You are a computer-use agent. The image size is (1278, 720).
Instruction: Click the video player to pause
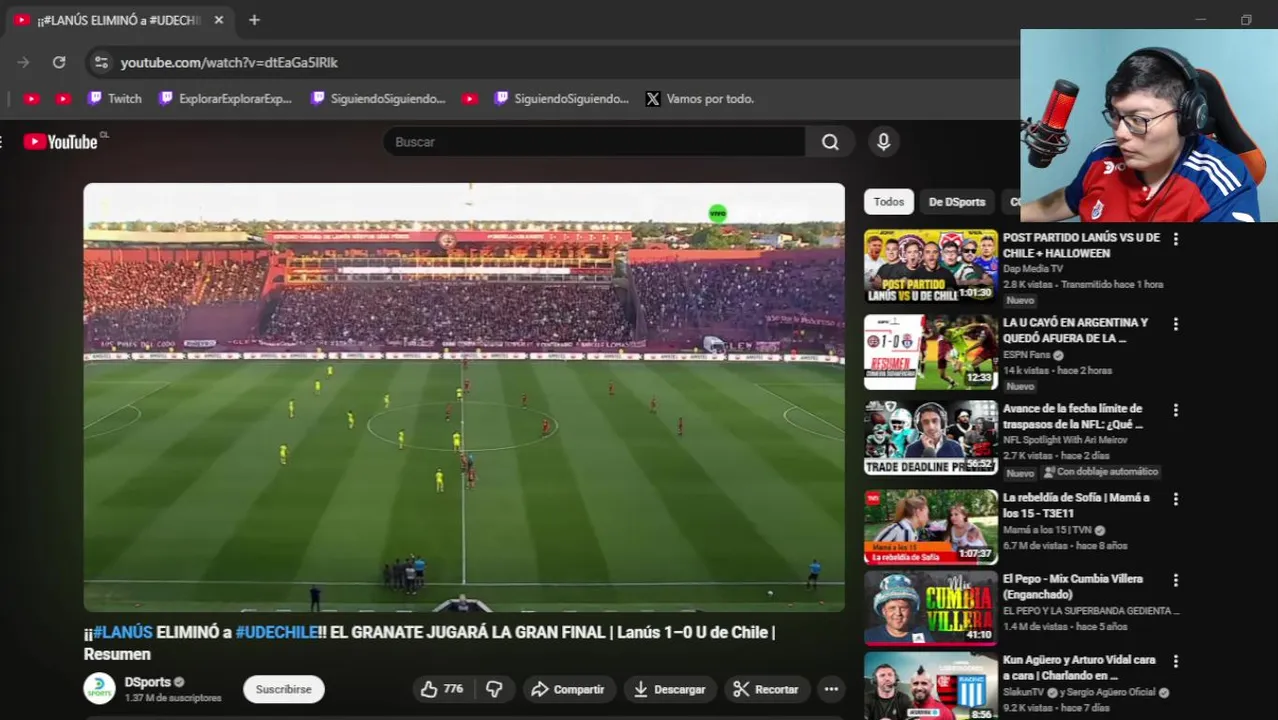(x=464, y=397)
